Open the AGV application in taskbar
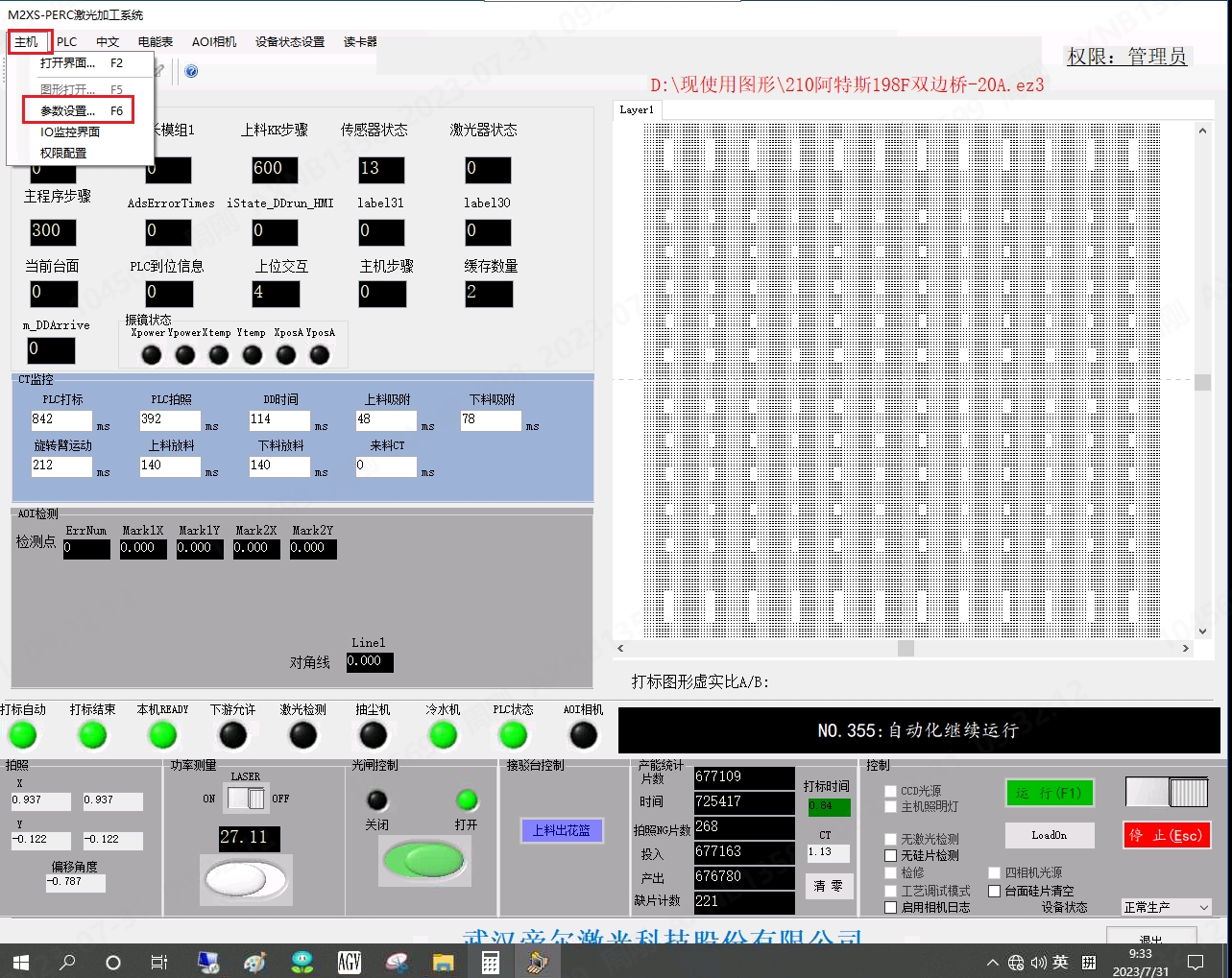Image resolution: width=1232 pixels, height=978 pixels. pyautogui.click(x=350, y=962)
